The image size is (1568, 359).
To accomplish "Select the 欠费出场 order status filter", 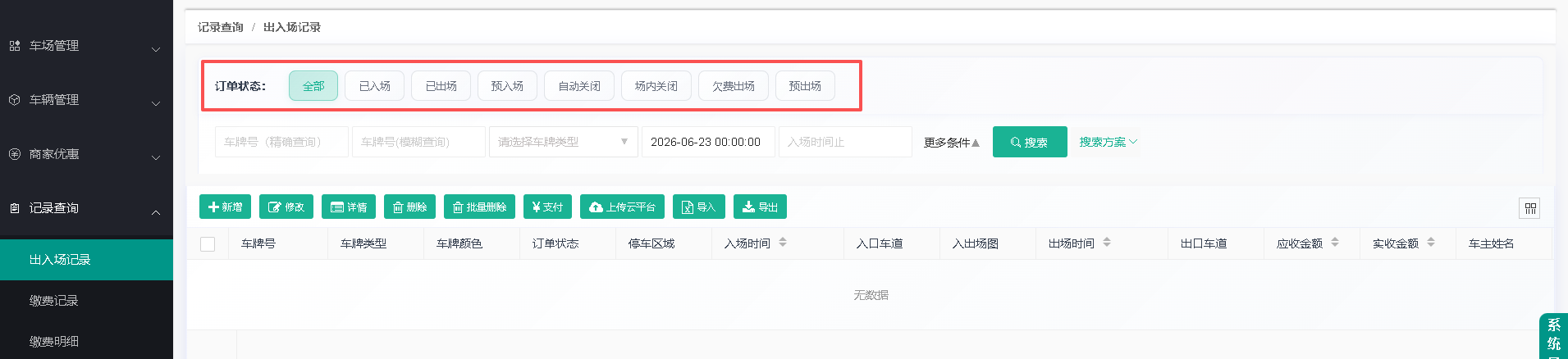I will coord(733,86).
